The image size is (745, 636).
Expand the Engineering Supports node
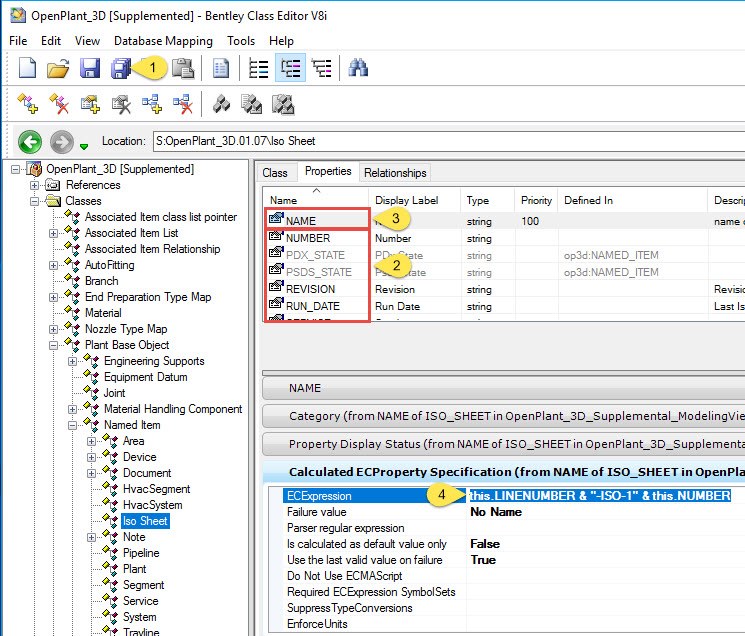[72, 361]
